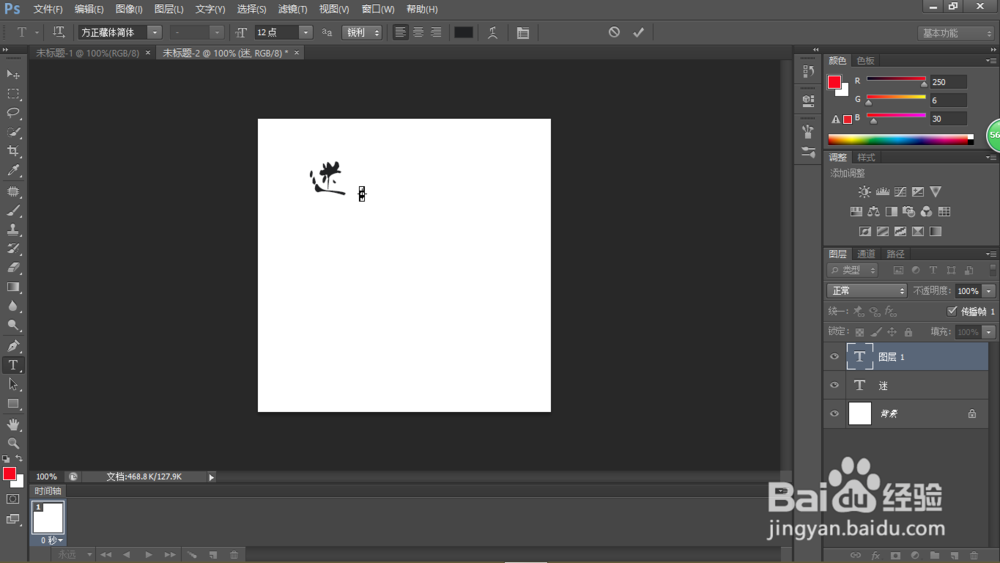Toggle text orientation button
Image resolution: width=1000 pixels, height=563 pixels.
[x=59, y=32]
